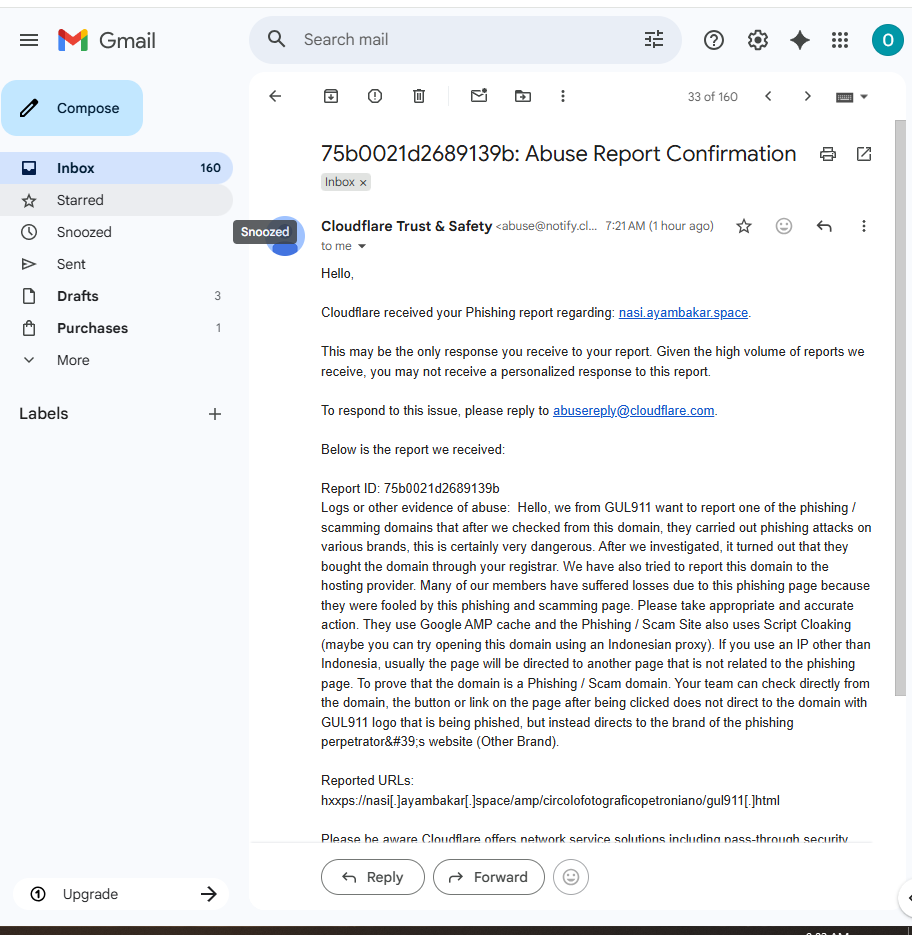Viewport: 912px width, 935px height.
Task: Report this email as spam
Action: click(375, 96)
